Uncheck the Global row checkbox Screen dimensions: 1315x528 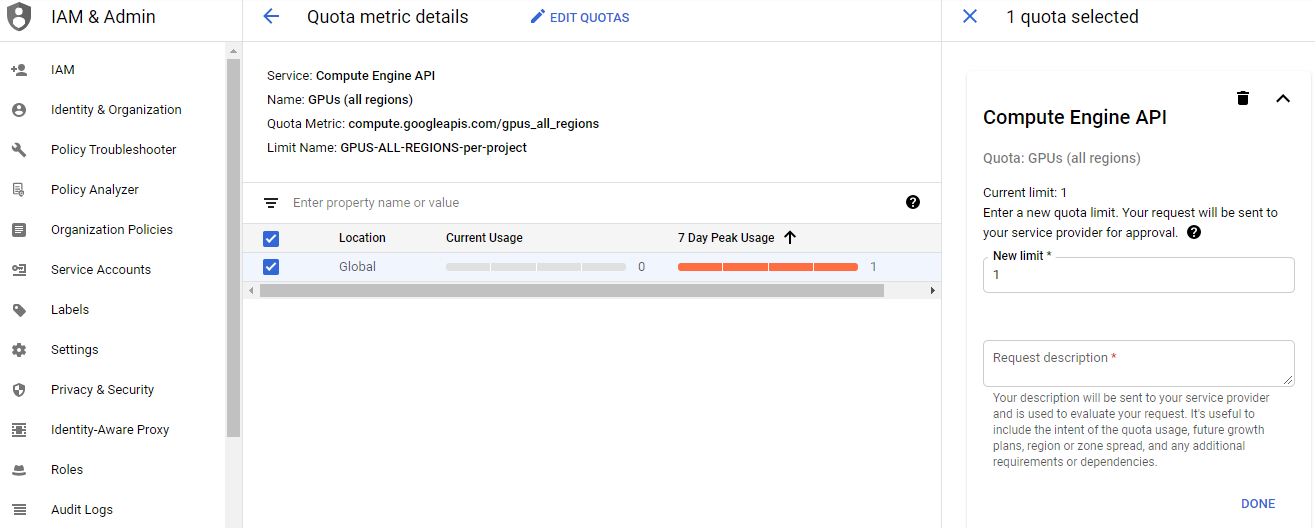pos(271,267)
